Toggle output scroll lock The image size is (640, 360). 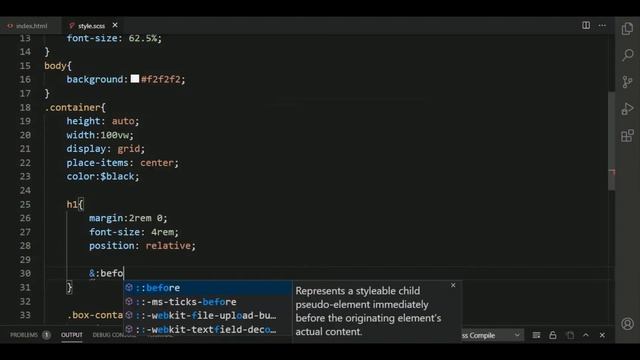tap(553, 336)
